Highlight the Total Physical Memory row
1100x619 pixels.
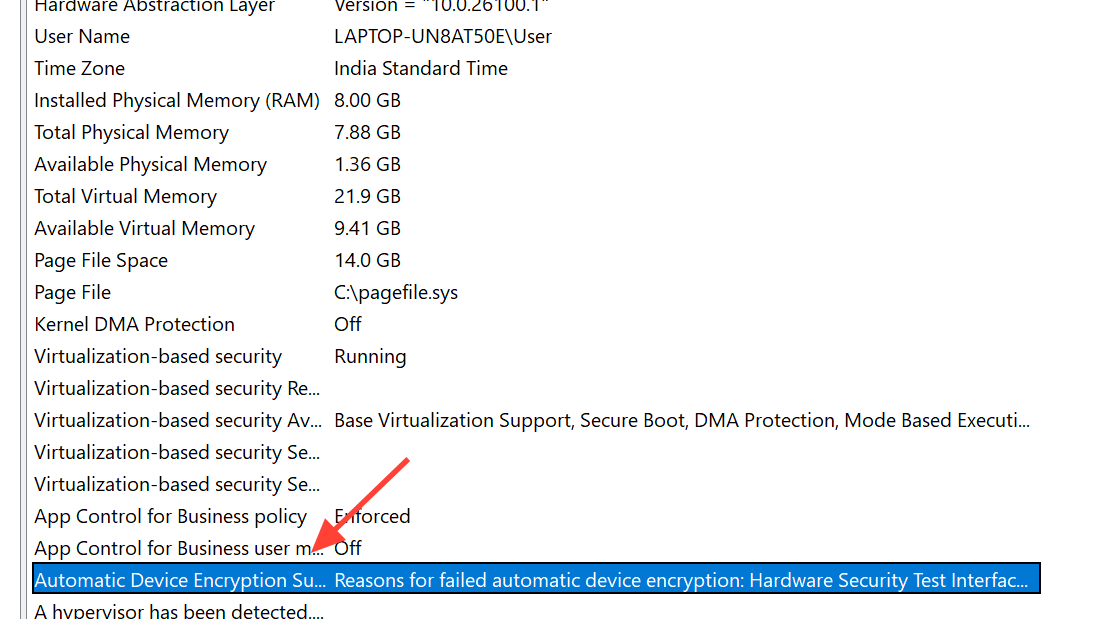[x=131, y=133]
